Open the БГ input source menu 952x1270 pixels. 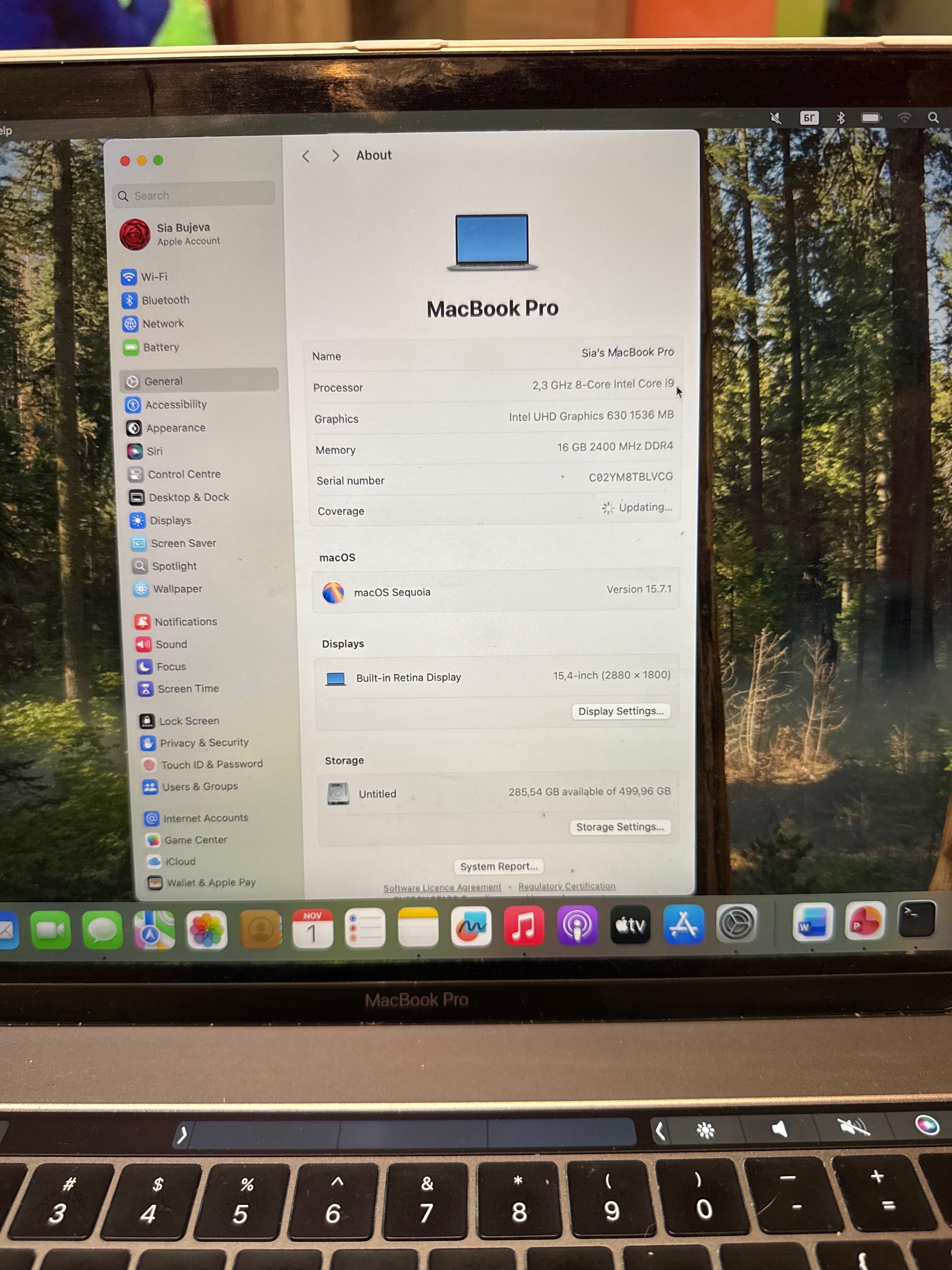(809, 118)
